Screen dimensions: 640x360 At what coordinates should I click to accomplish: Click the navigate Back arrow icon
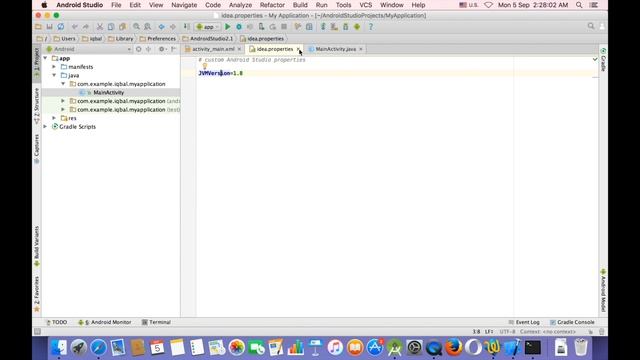(x=162, y=27)
